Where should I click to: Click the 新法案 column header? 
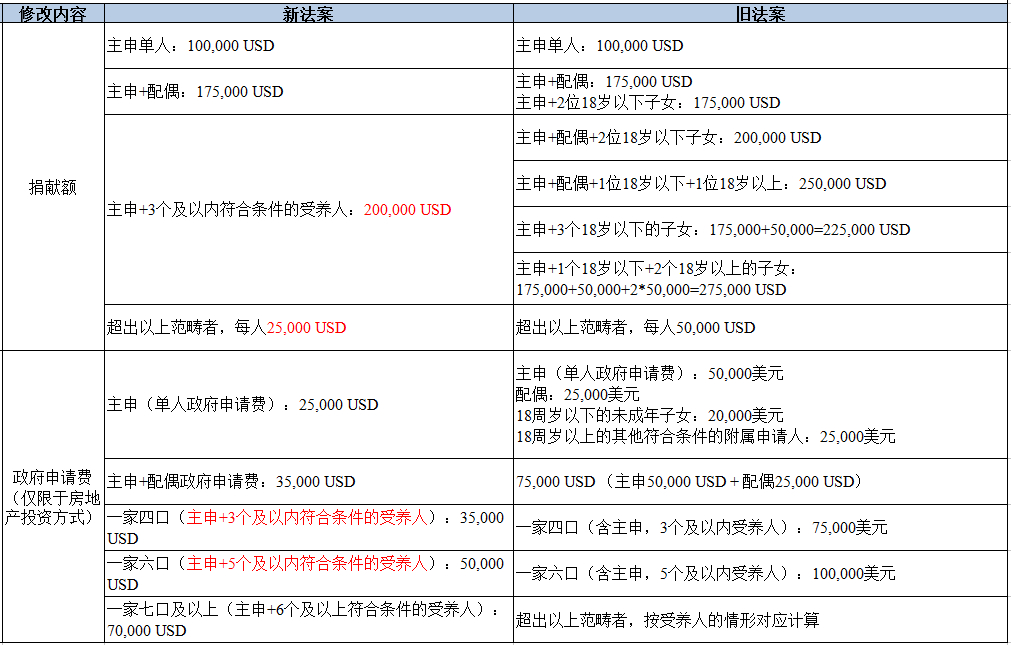click(304, 12)
